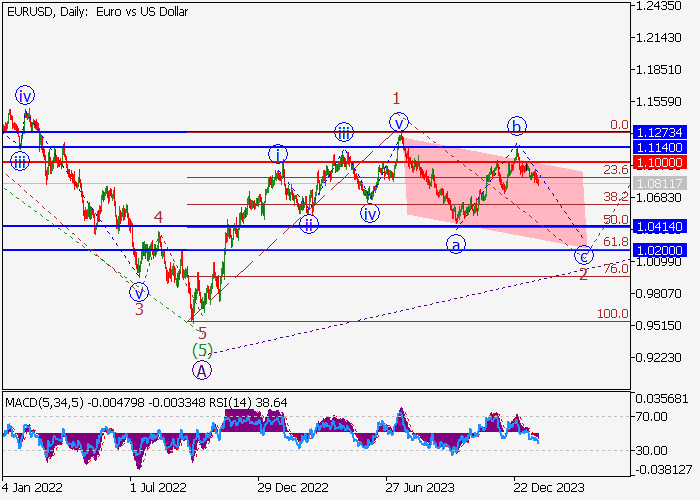Click the 0.95150 price axis label
Screen dimensions: 700x500
point(659,325)
